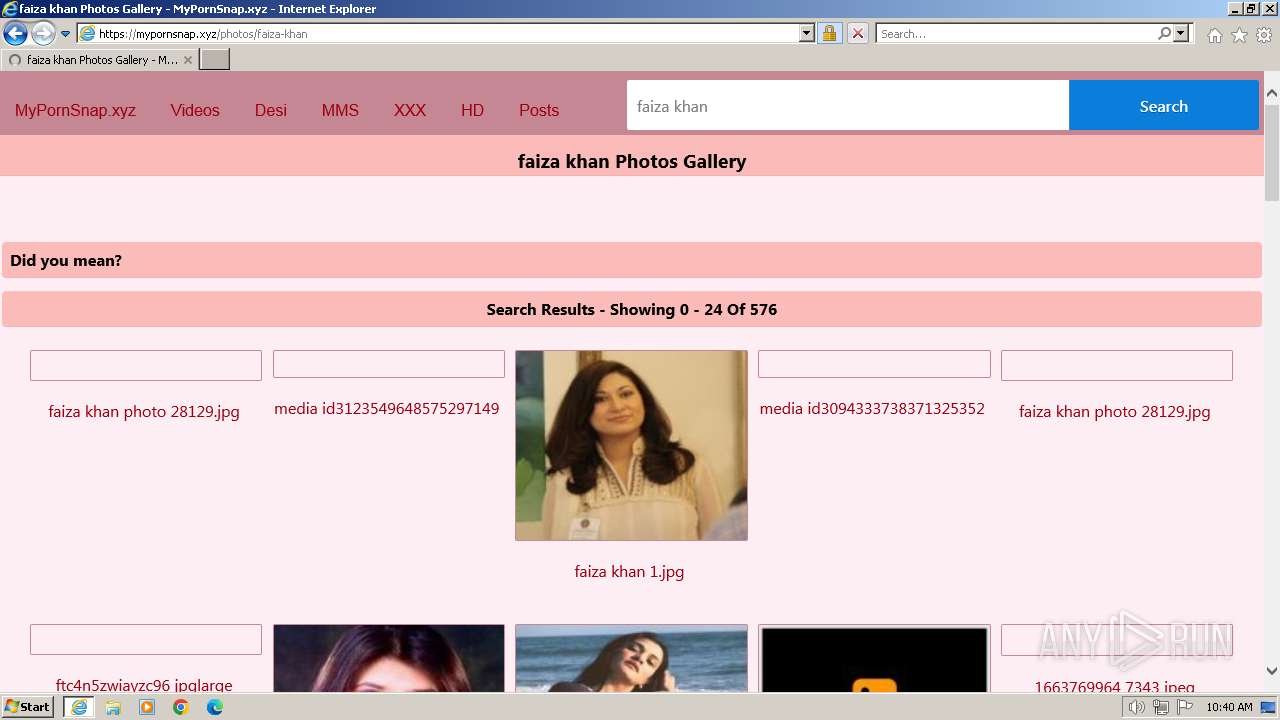Viewport: 1280px width, 720px height.
Task: Open the MMS menu item
Action: 340,110
